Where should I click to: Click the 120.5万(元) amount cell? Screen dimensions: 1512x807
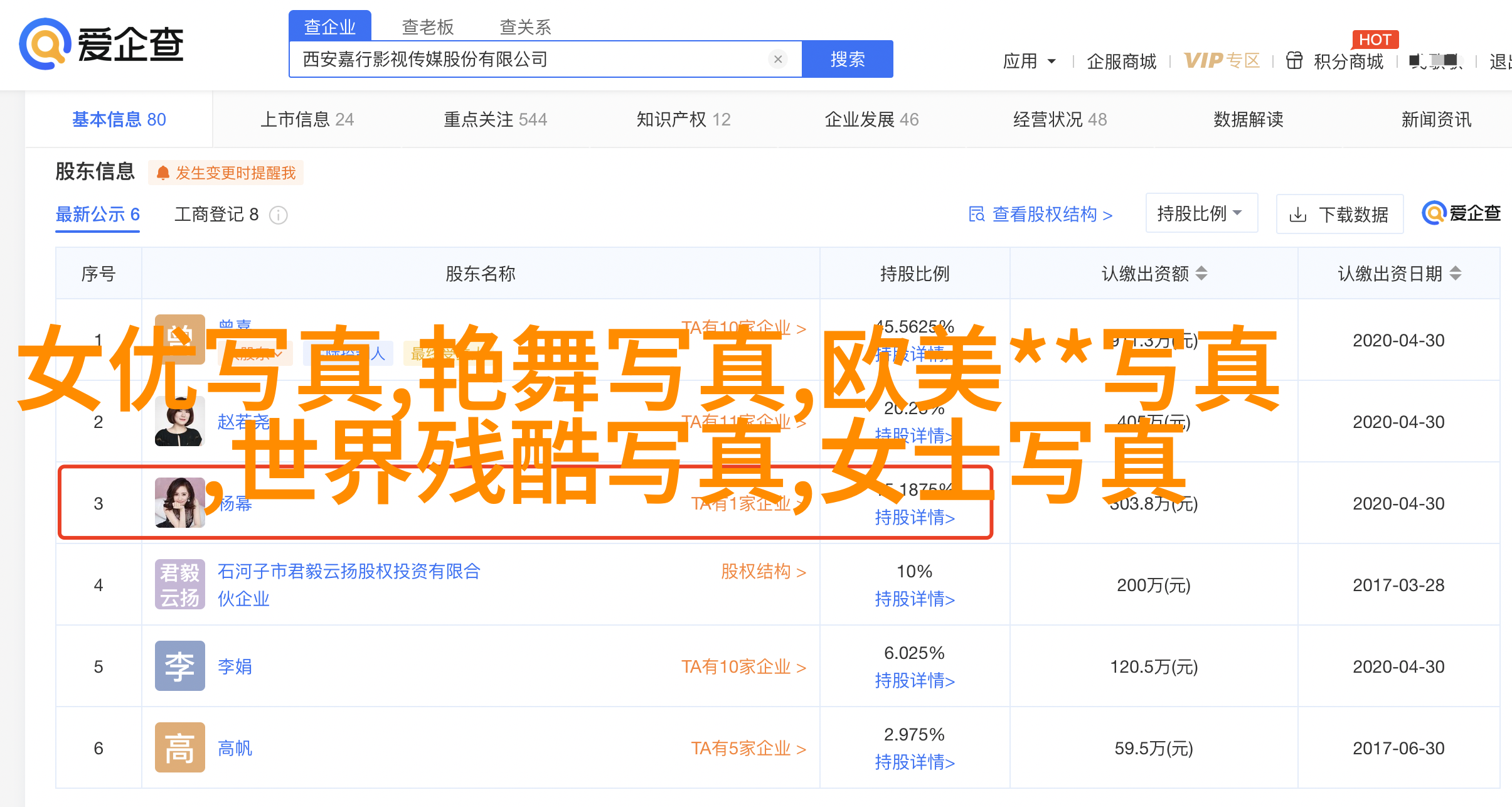1154,666
